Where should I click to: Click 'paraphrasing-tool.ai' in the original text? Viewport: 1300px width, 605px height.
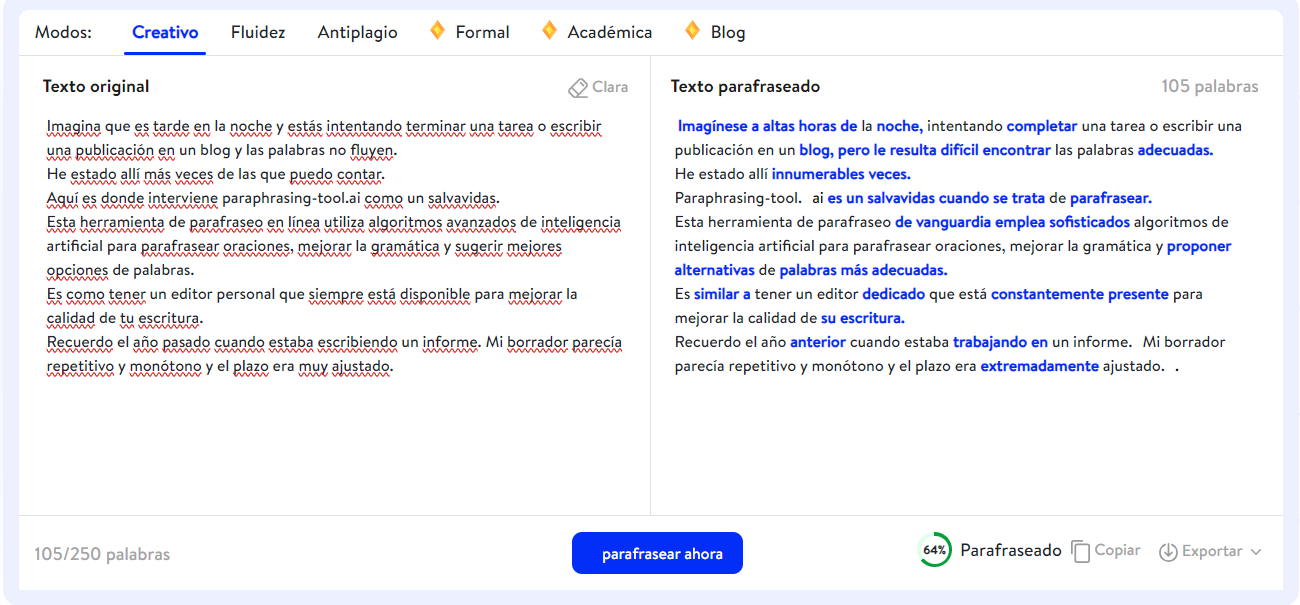(291, 198)
